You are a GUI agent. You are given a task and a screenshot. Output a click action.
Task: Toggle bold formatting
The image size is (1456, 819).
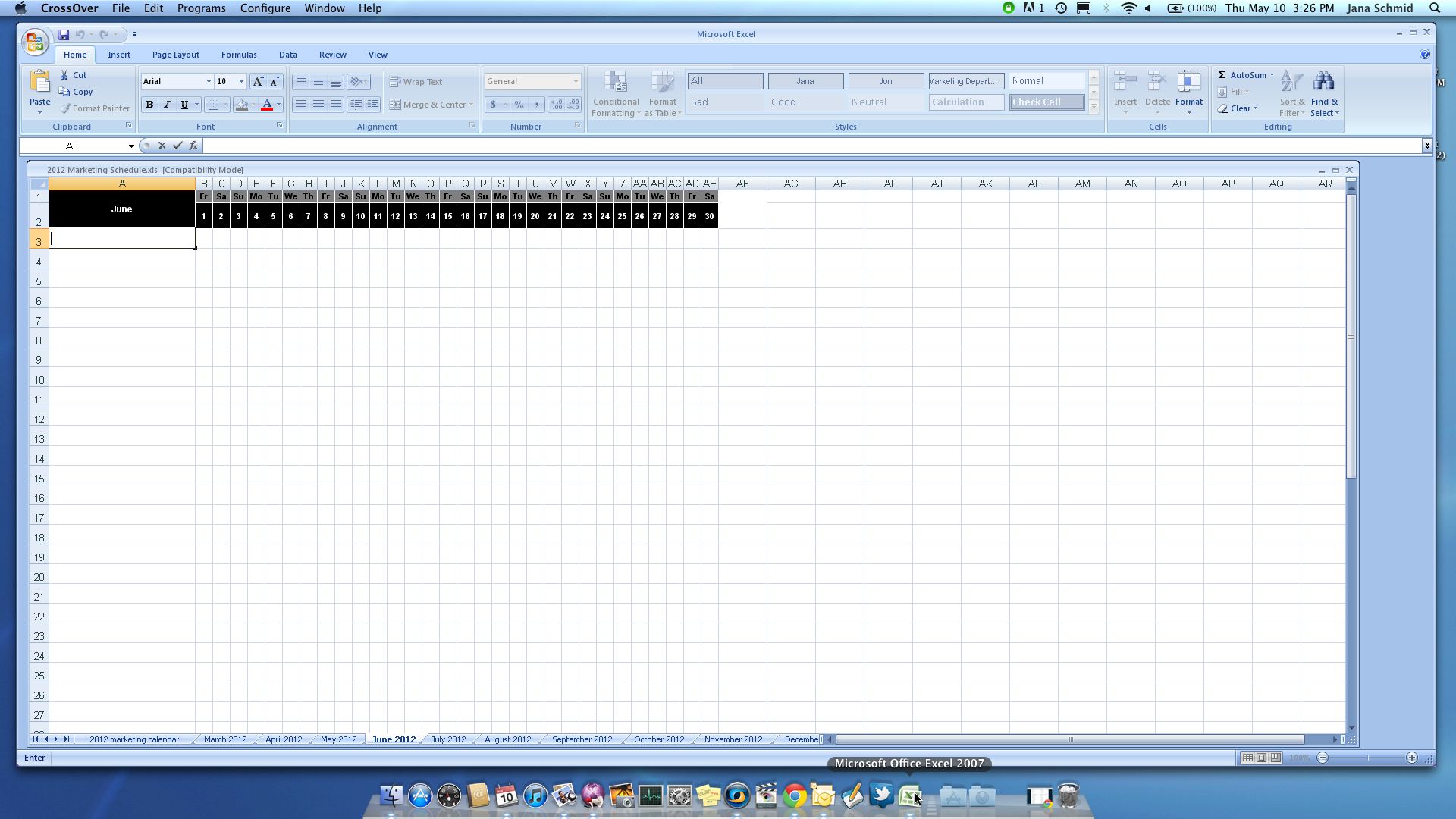[150, 105]
